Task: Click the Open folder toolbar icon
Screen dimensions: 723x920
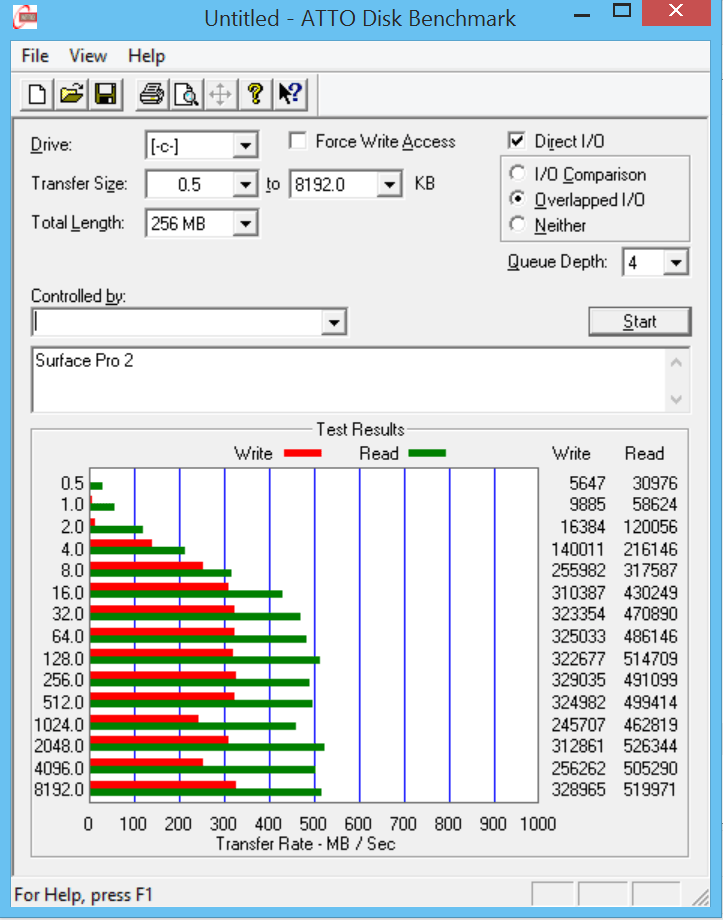Action: (71, 95)
